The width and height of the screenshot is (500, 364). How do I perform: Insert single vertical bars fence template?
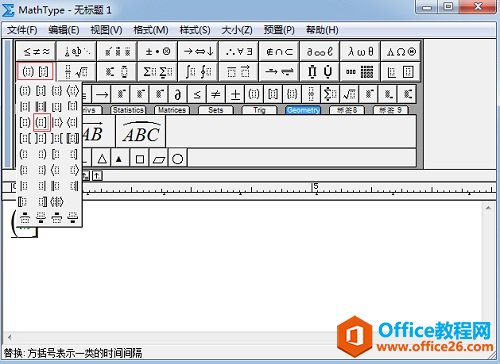(25, 106)
